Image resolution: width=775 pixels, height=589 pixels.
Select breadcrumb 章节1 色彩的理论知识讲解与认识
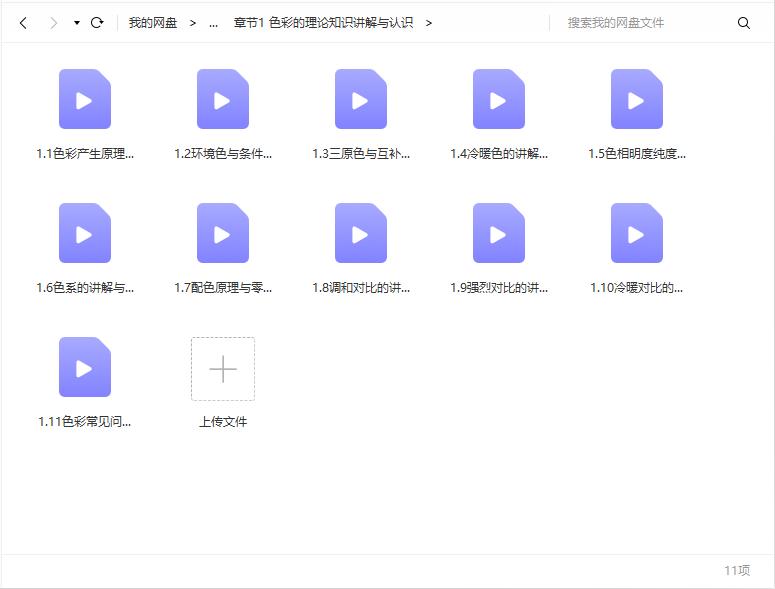click(x=323, y=23)
